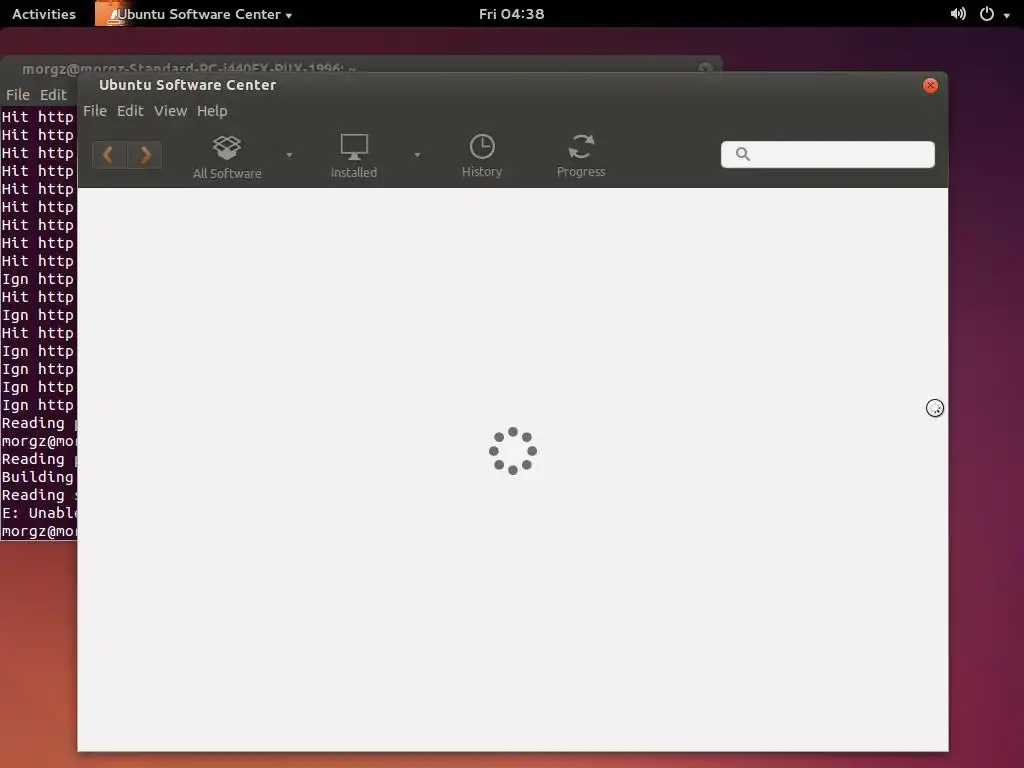Open Software Center Edit menu
1024x768 pixels.
130,111
